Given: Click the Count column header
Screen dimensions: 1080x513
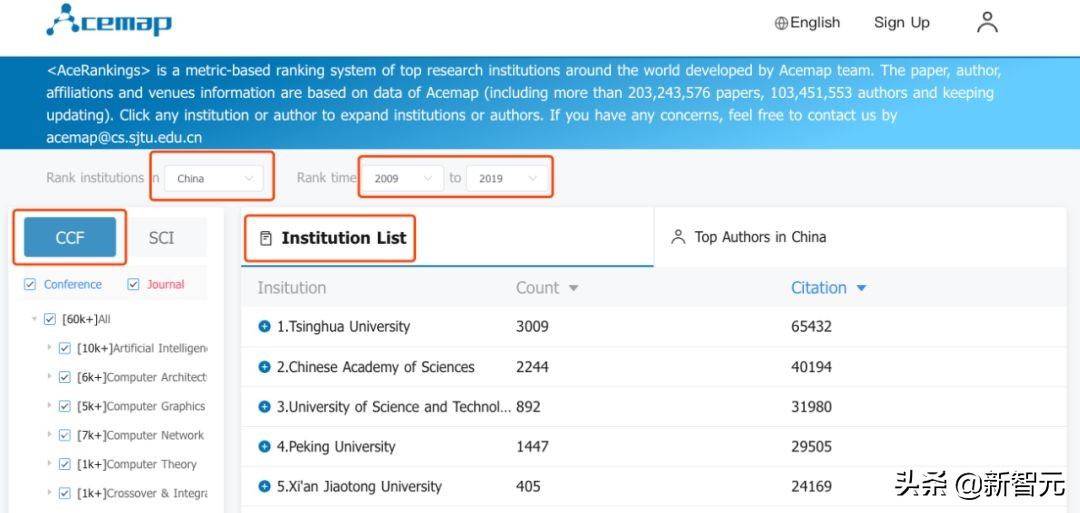Looking at the screenshot, I should pos(537,288).
